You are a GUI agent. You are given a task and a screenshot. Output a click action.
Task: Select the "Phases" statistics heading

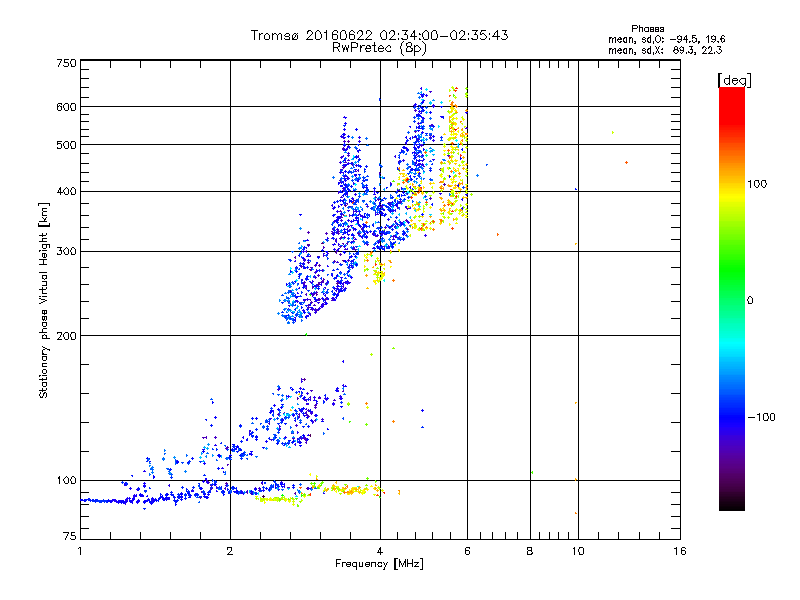coord(647,29)
